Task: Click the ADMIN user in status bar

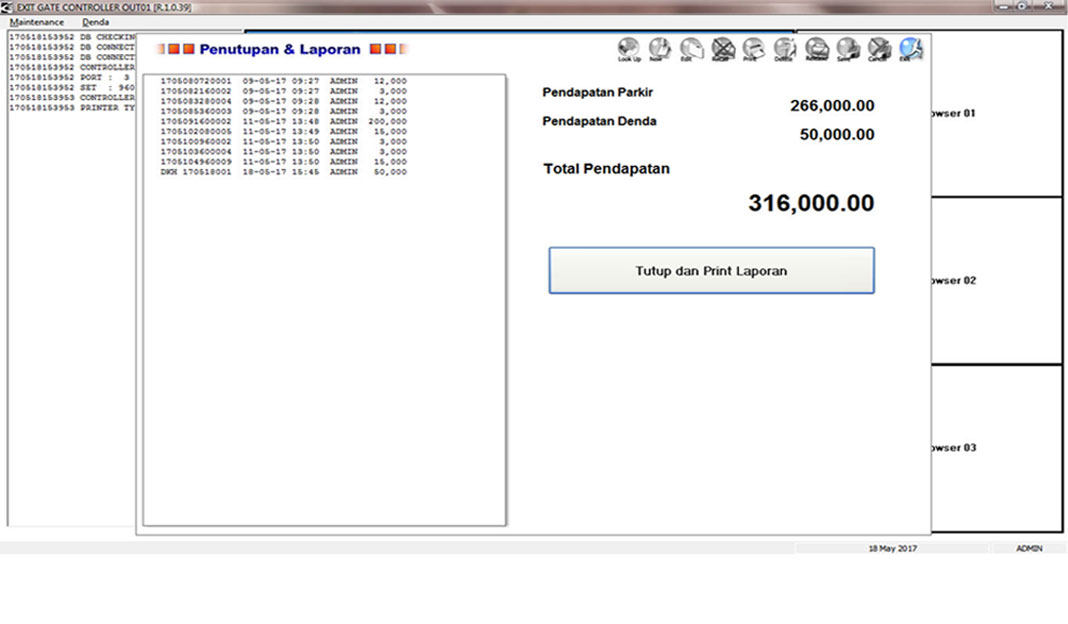Action: point(1029,548)
